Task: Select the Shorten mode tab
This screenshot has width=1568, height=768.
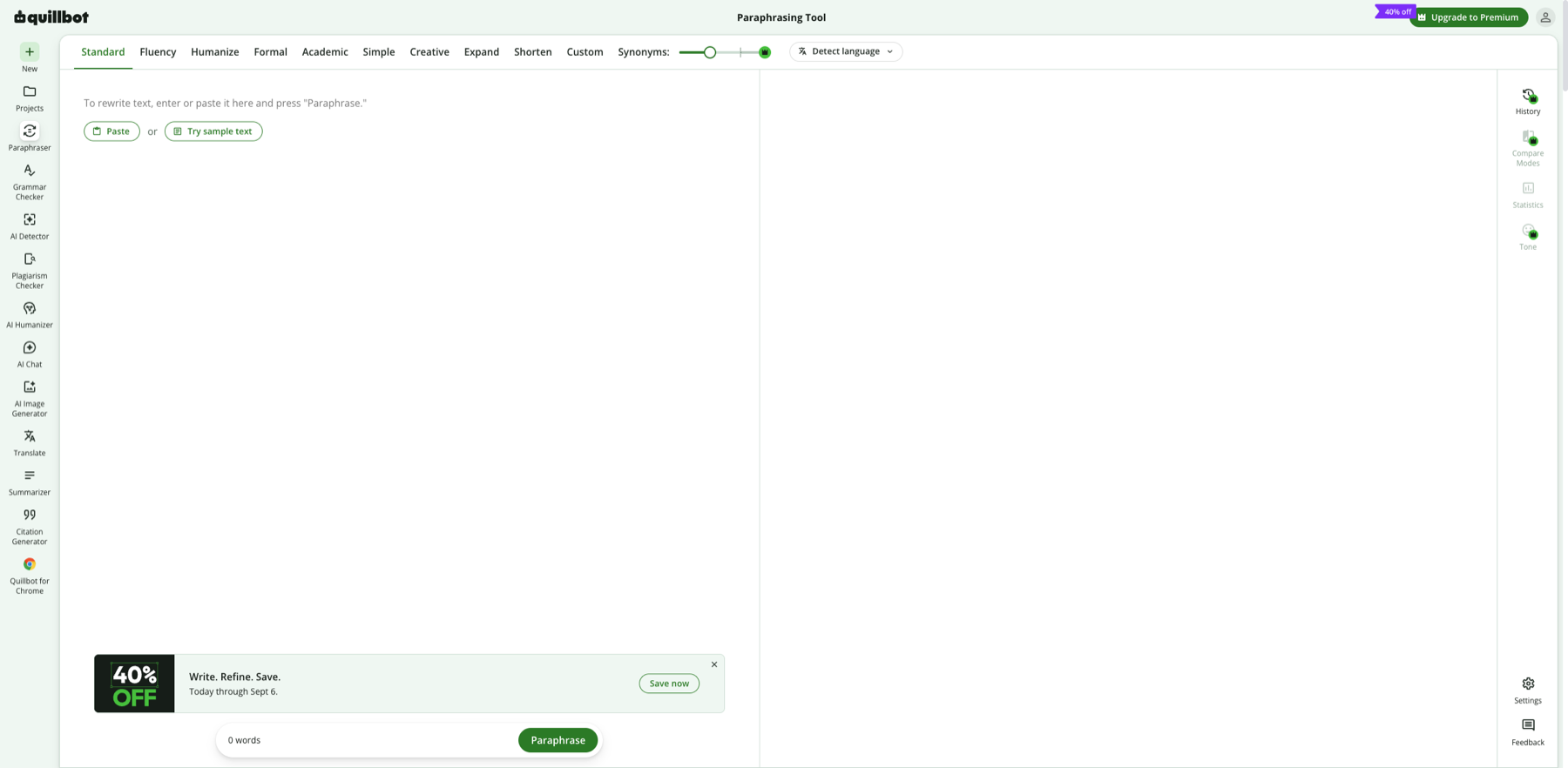Action: pyautogui.click(x=533, y=52)
